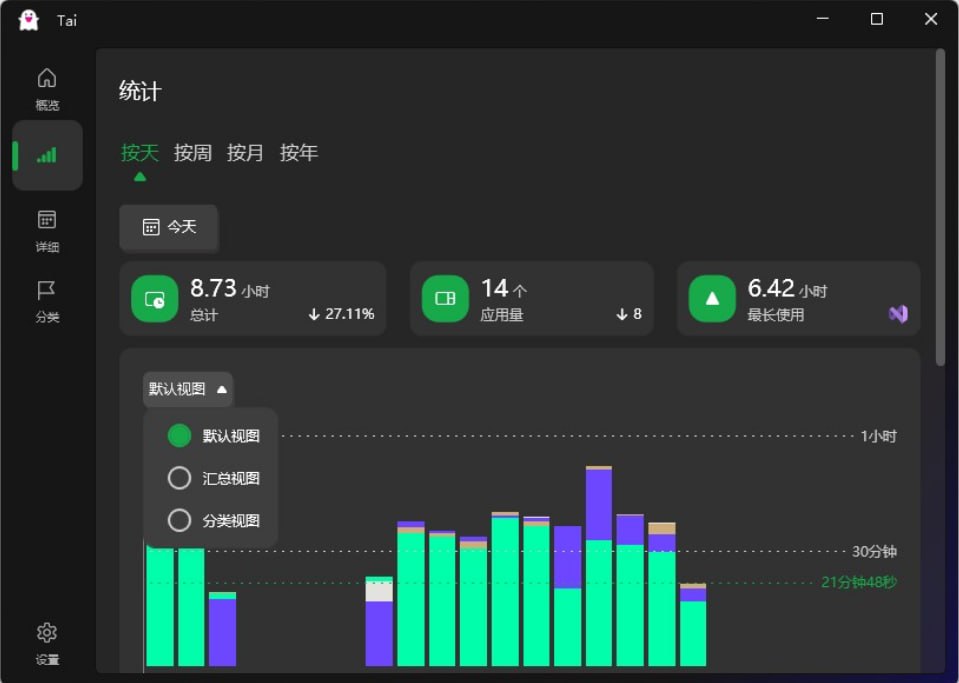Click the Visual Studio icon in longest-use card
The width and height of the screenshot is (959, 683).
point(897,314)
